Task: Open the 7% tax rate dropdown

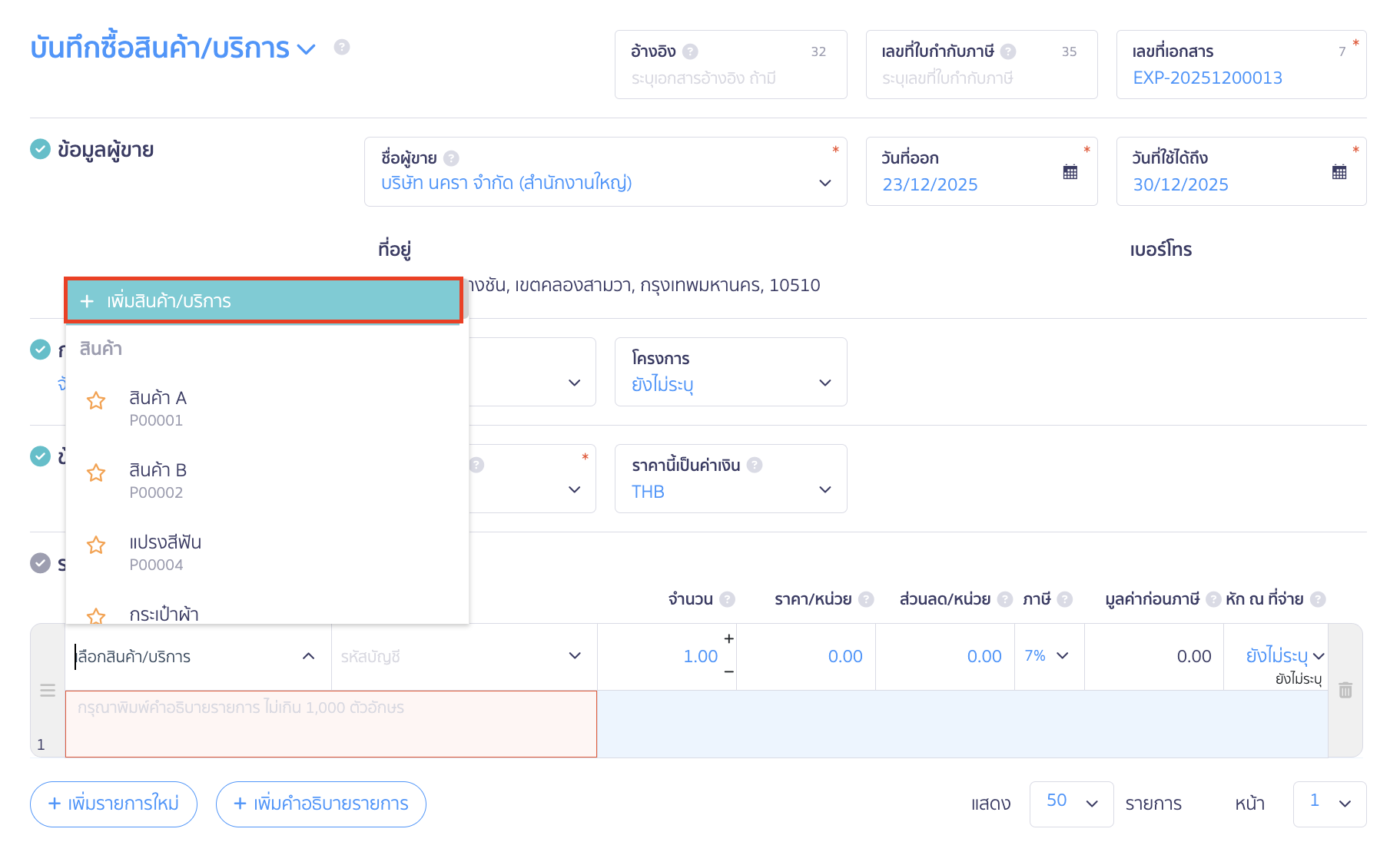Action: pos(1048,656)
